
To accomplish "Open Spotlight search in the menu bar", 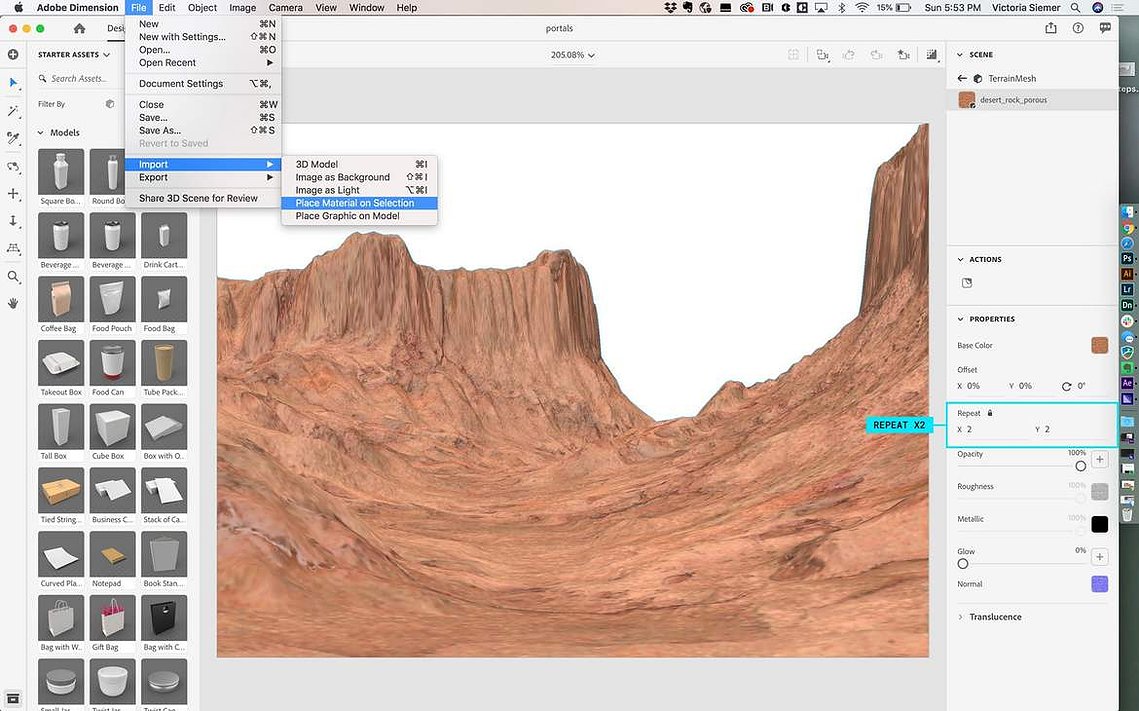I will click(x=1075, y=7).
